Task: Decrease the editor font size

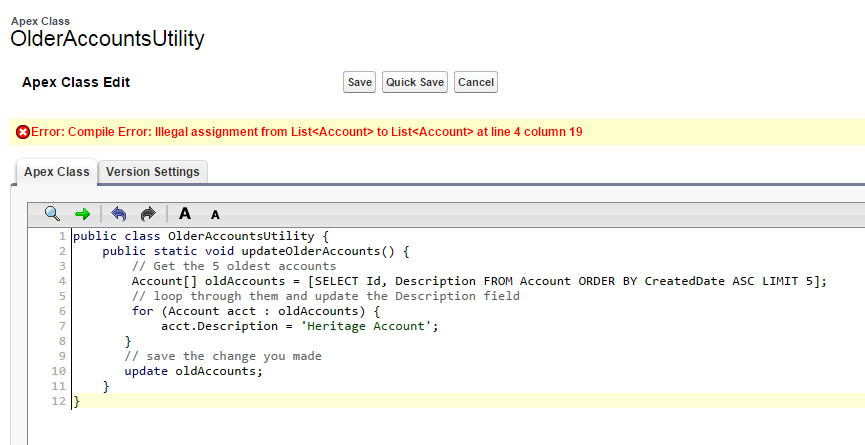Action: tap(215, 214)
